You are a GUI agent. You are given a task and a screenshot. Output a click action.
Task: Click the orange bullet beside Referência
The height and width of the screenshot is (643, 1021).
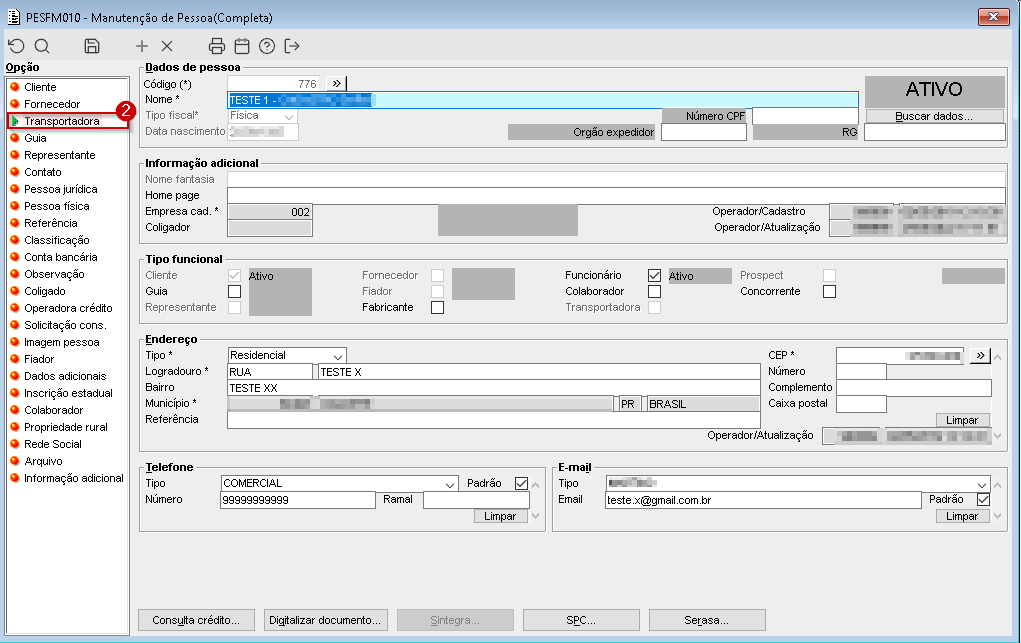point(15,223)
